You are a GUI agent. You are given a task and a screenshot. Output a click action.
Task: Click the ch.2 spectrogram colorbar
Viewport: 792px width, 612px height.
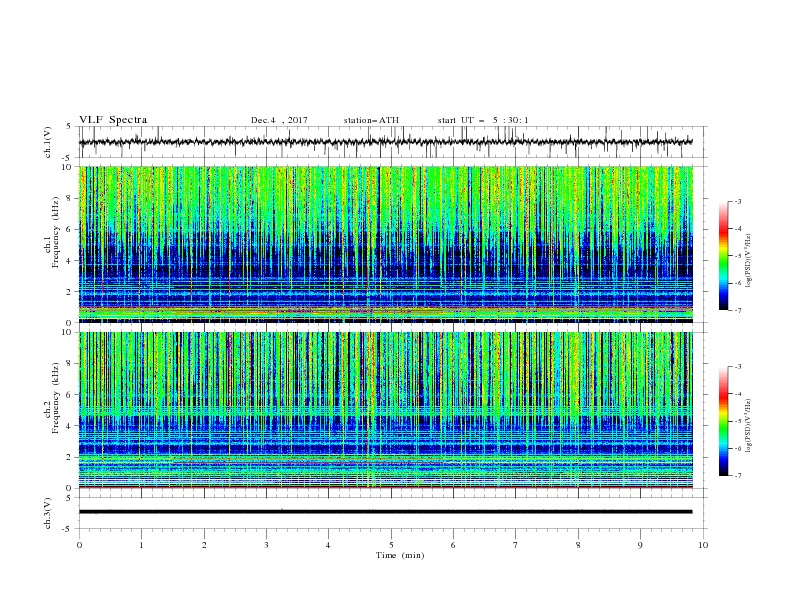[x=724, y=421]
